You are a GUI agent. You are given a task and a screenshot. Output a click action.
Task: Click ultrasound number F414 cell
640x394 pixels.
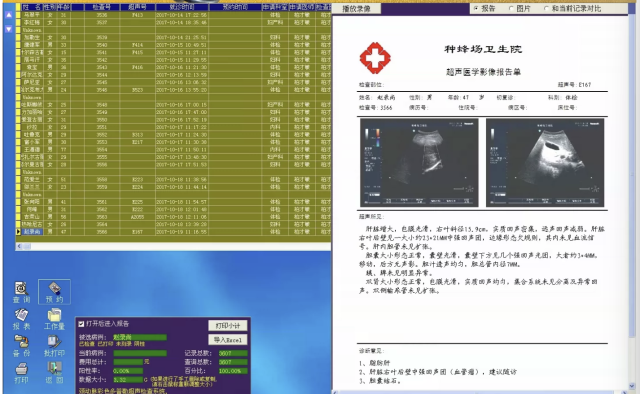click(137, 45)
